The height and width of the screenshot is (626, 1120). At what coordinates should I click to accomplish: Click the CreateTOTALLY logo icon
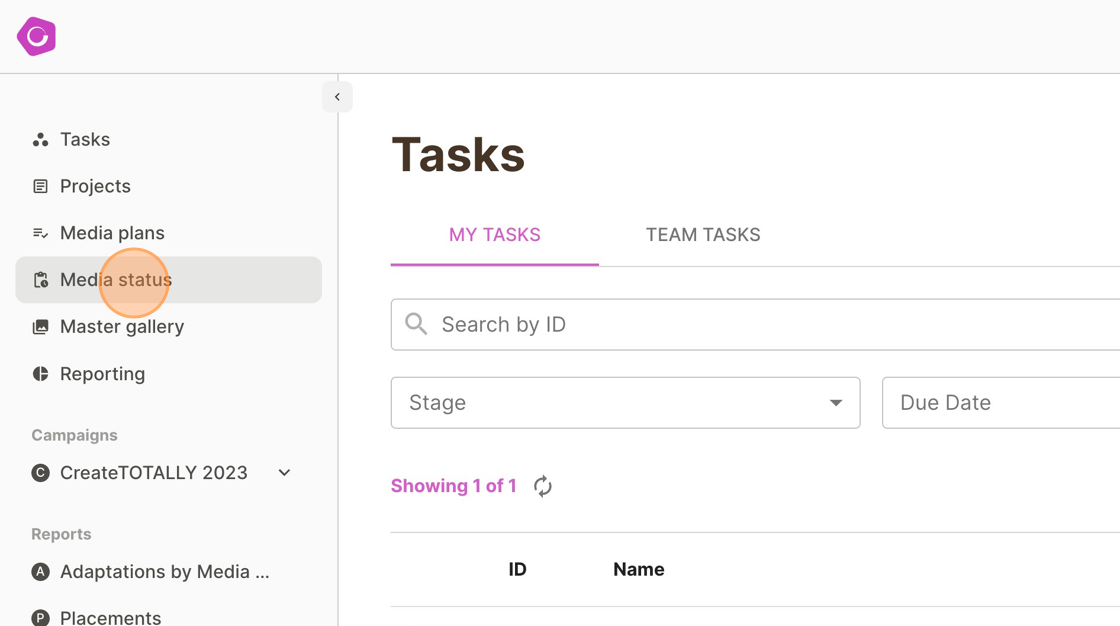[37, 37]
